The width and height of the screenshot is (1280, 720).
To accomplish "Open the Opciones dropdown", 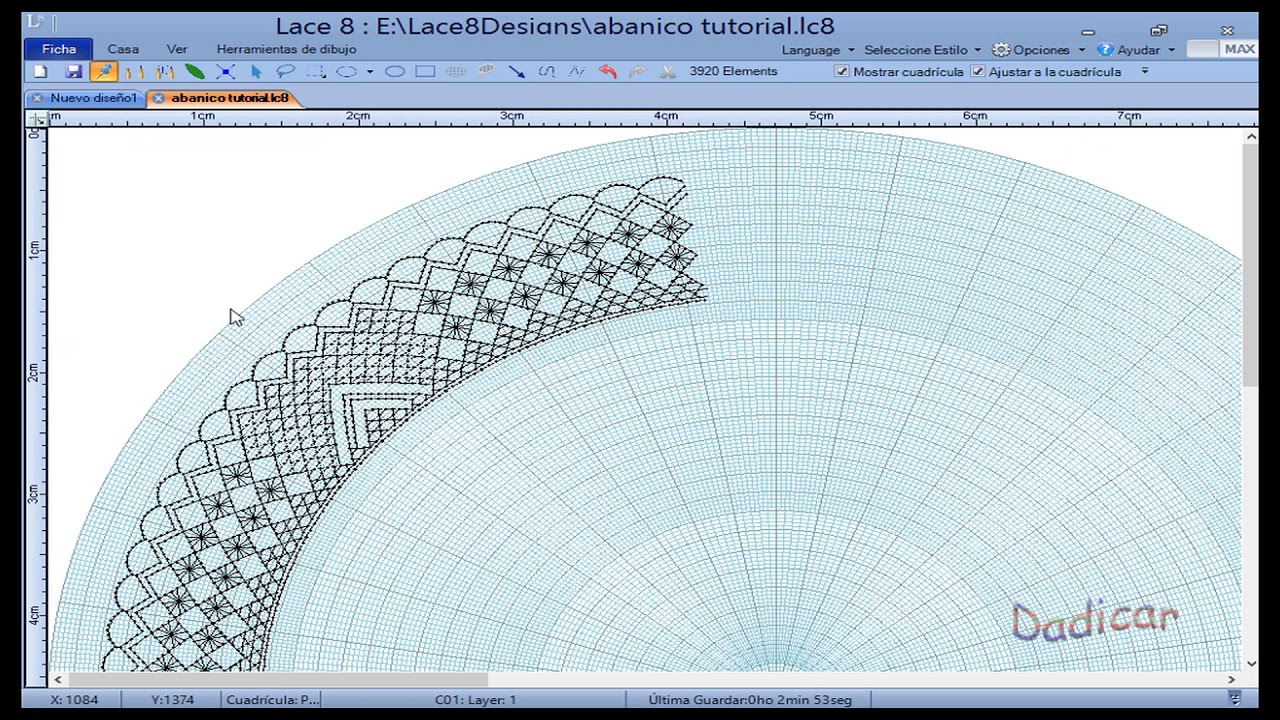I will 1039,50.
